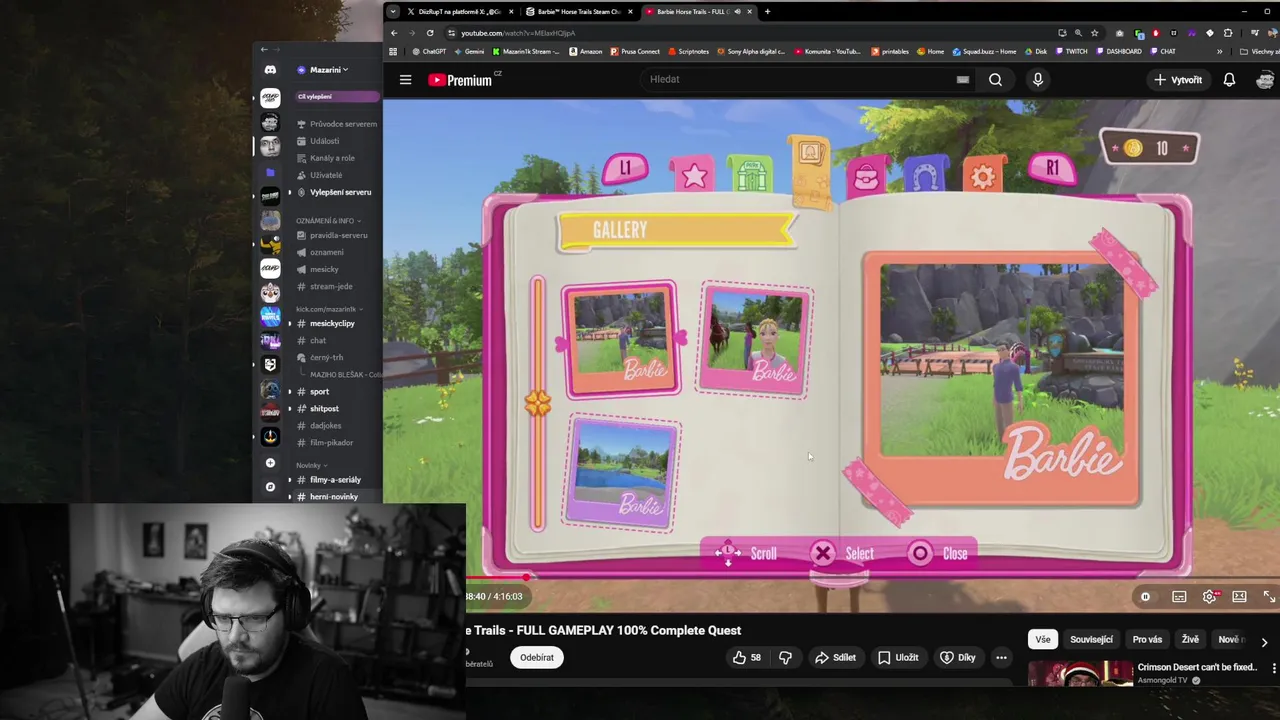This screenshot has width=1280, height=720.
Task: Show hidden bookmarks overflow chevron
Action: [x=1219, y=51]
